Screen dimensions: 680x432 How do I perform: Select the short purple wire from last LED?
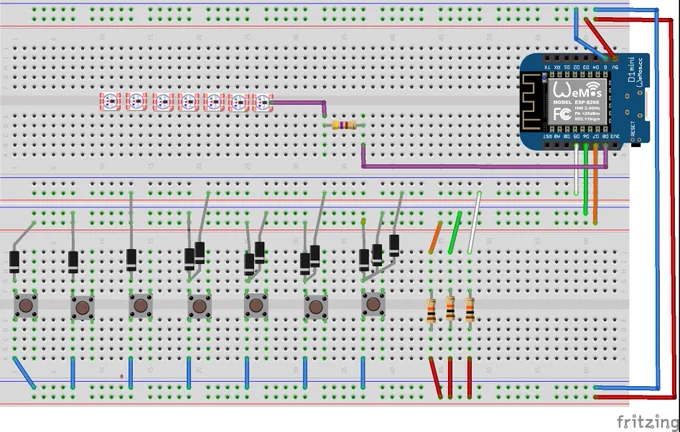(x=299, y=103)
